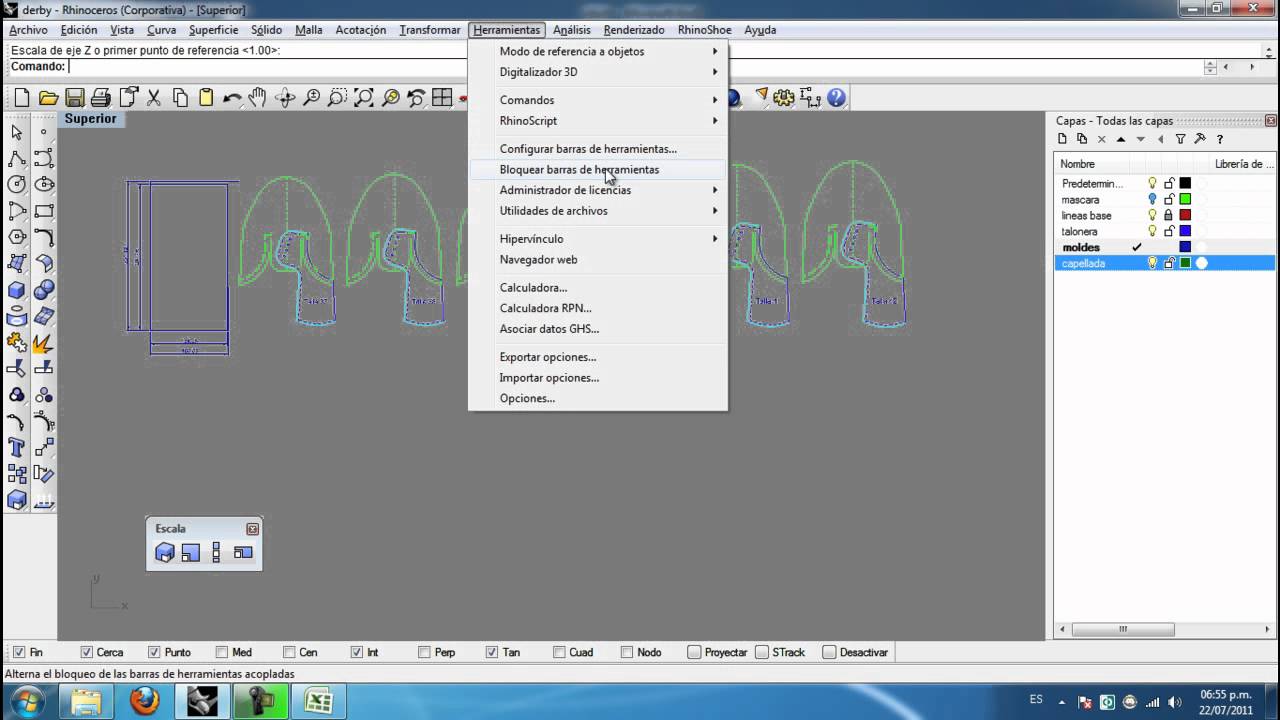
Task: Click the mascara layer green color swatch
Action: [1185, 199]
